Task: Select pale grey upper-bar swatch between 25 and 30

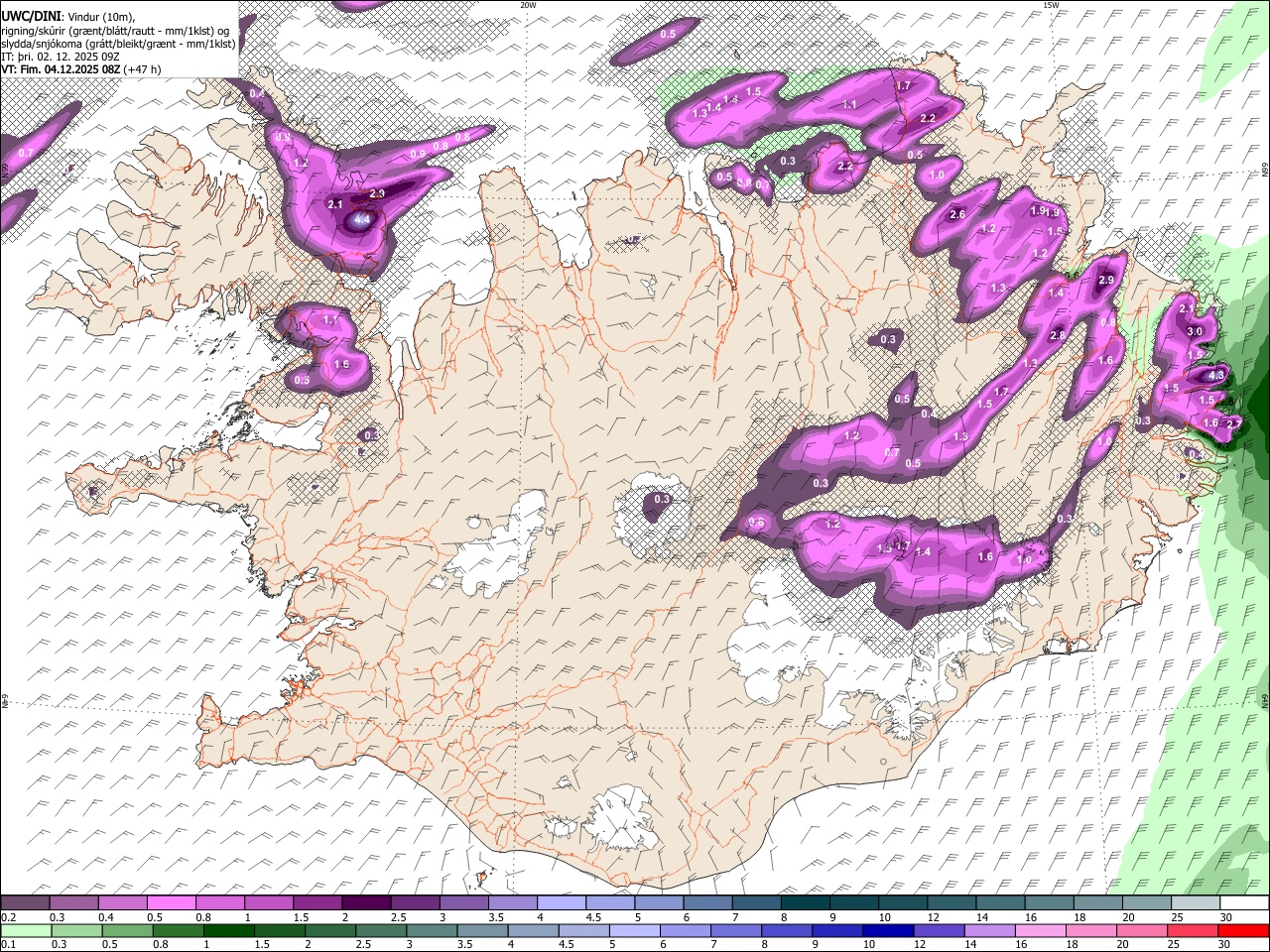Action: 1195,902
